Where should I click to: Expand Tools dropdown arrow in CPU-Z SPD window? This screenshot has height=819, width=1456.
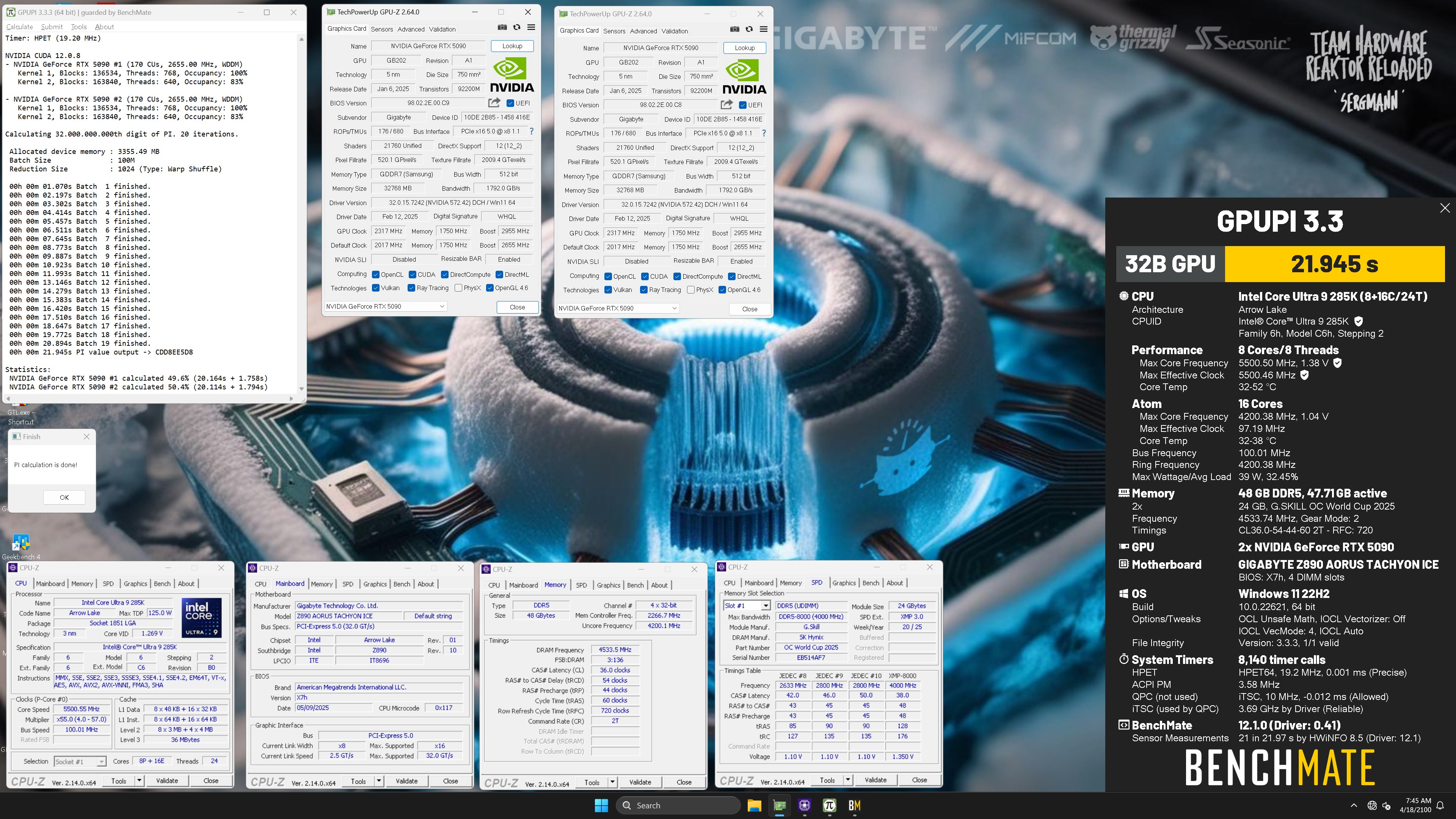(847, 780)
